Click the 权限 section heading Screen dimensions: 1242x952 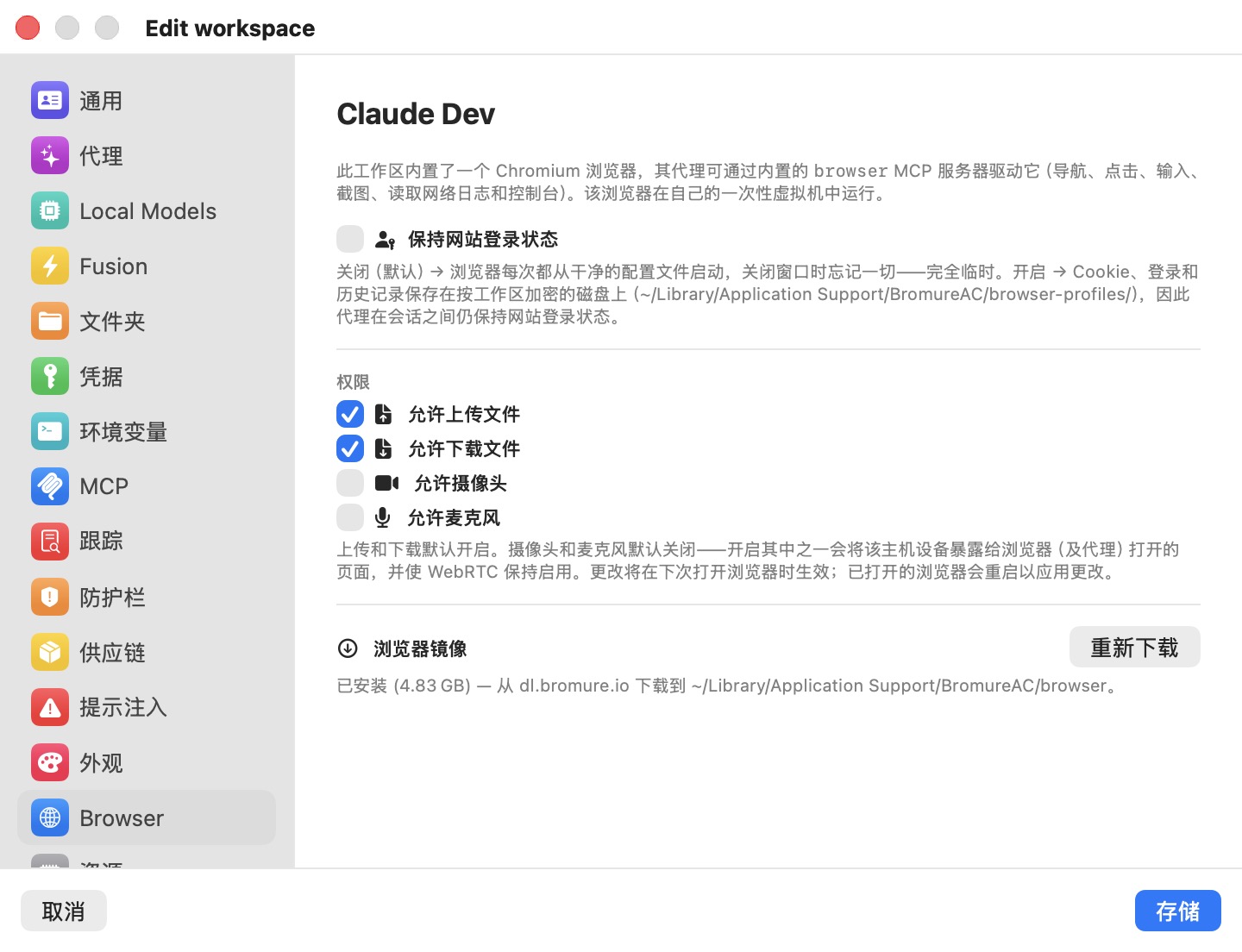[x=354, y=382]
